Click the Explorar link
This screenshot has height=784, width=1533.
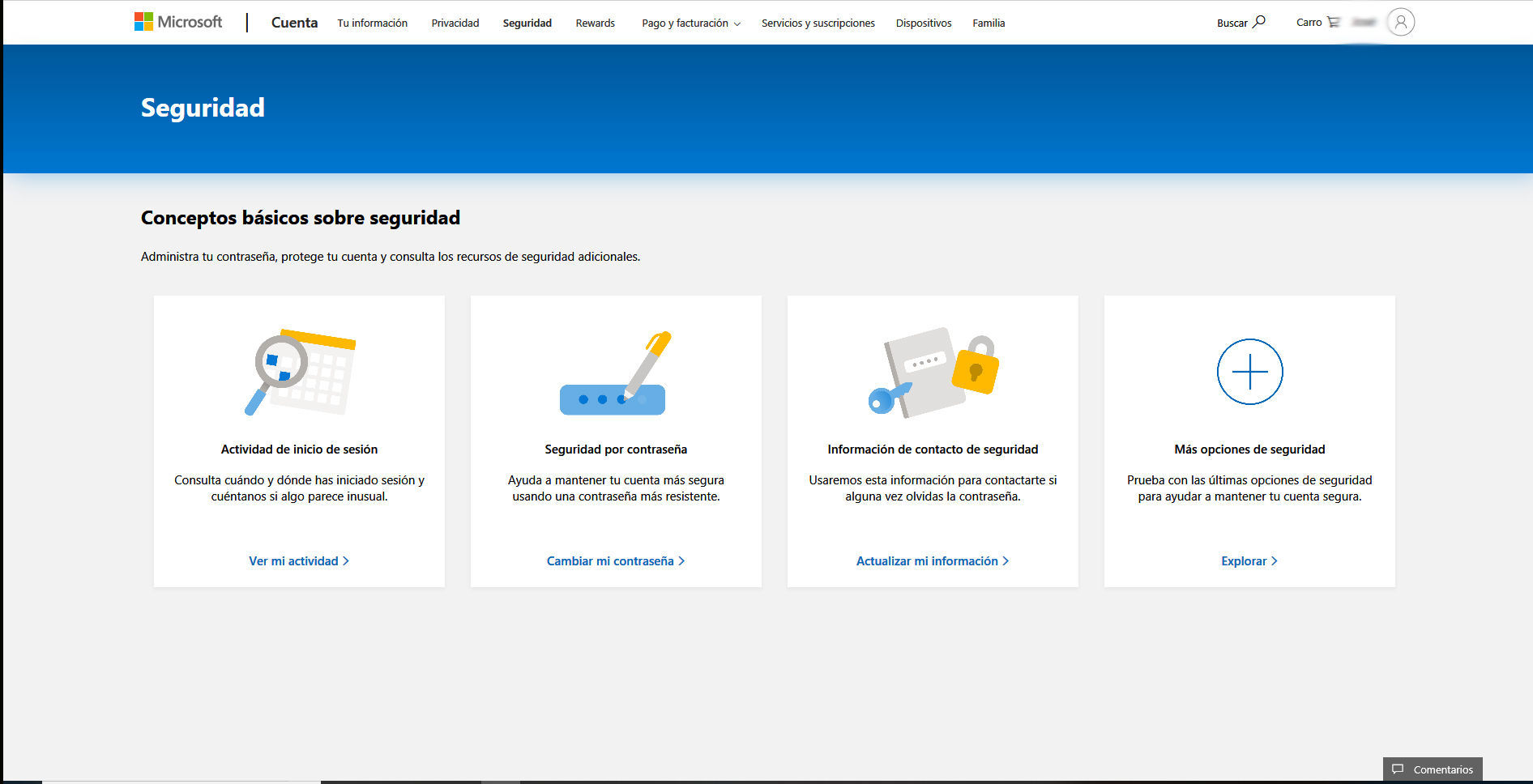pyautogui.click(x=1249, y=561)
